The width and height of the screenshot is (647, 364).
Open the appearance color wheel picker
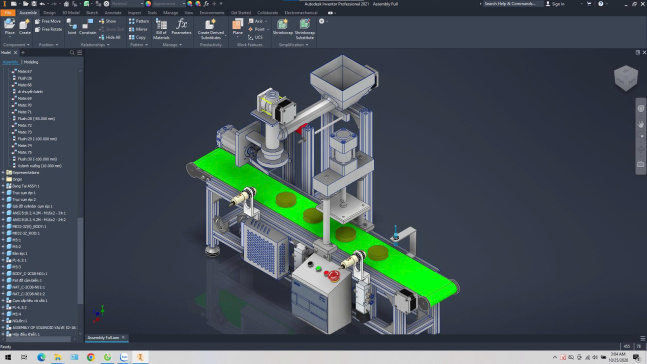[x=148, y=4]
